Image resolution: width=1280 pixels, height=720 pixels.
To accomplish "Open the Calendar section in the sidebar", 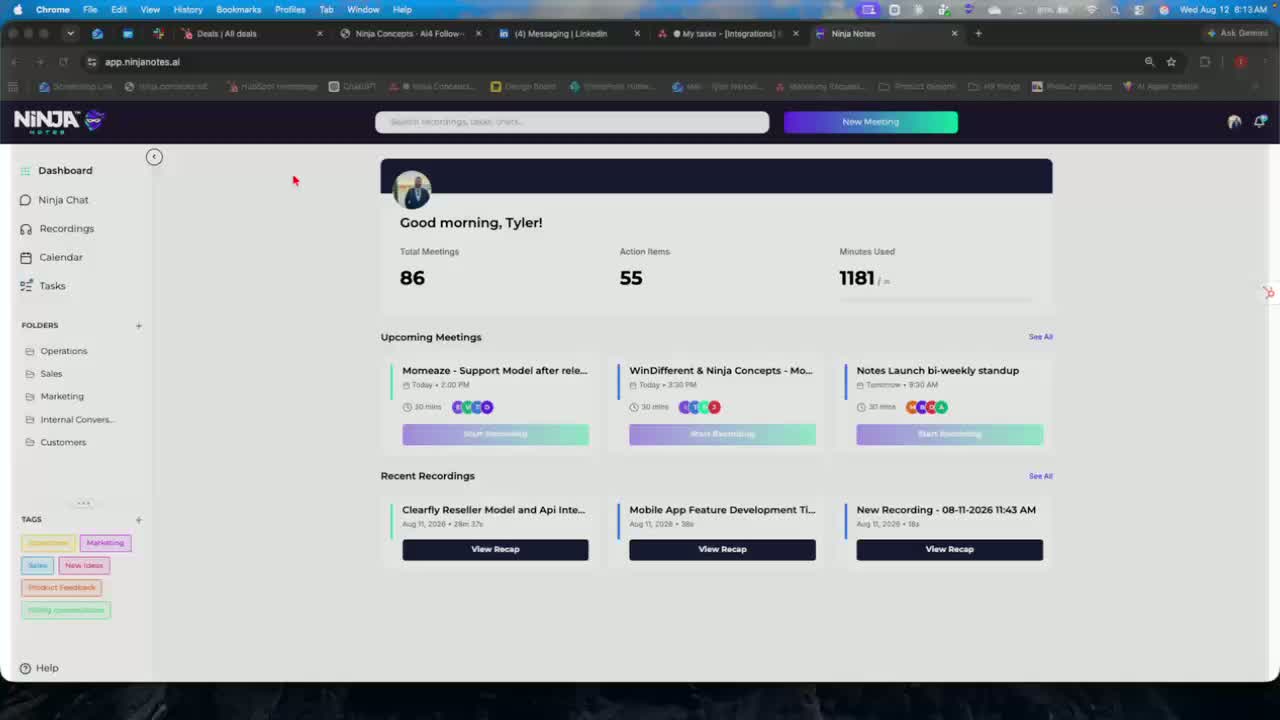I will pyautogui.click(x=52, y=257).
